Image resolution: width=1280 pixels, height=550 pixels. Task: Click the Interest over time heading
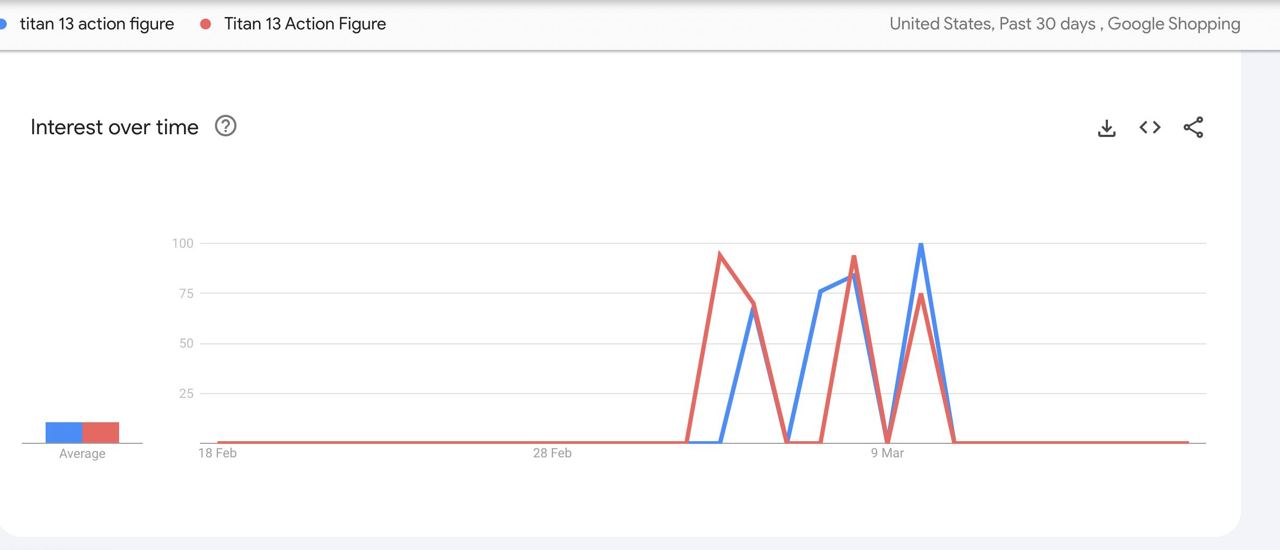coord(114,127)
